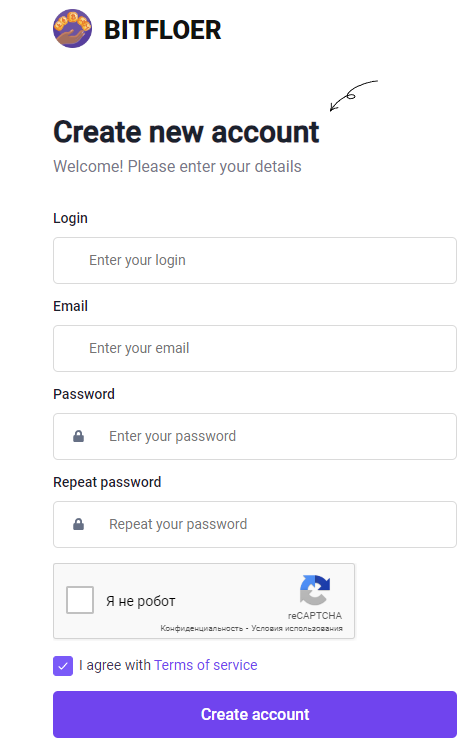Focus the Enter your email field
The height and width of the screenshot is (754, 475).
(x=255, y=348)
